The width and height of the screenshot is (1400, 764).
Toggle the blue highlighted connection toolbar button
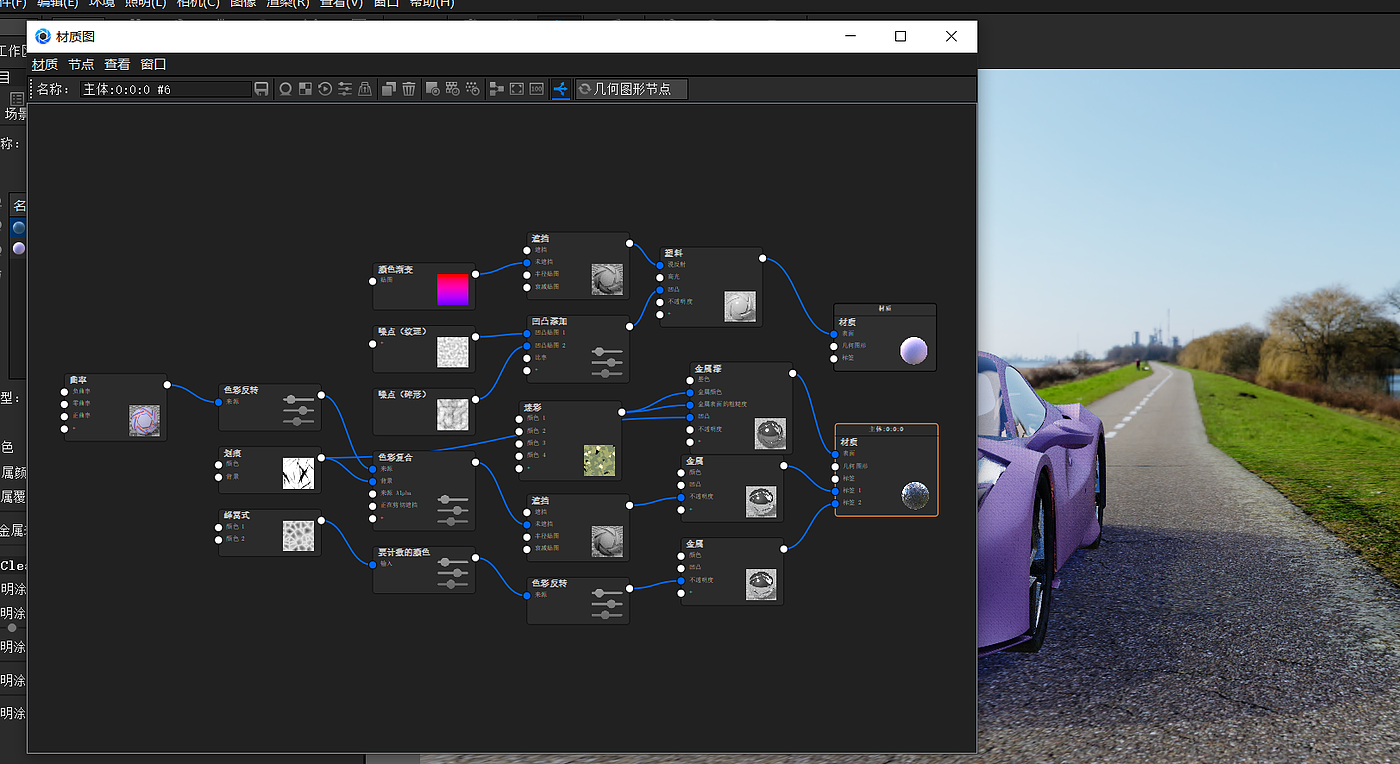560,89
